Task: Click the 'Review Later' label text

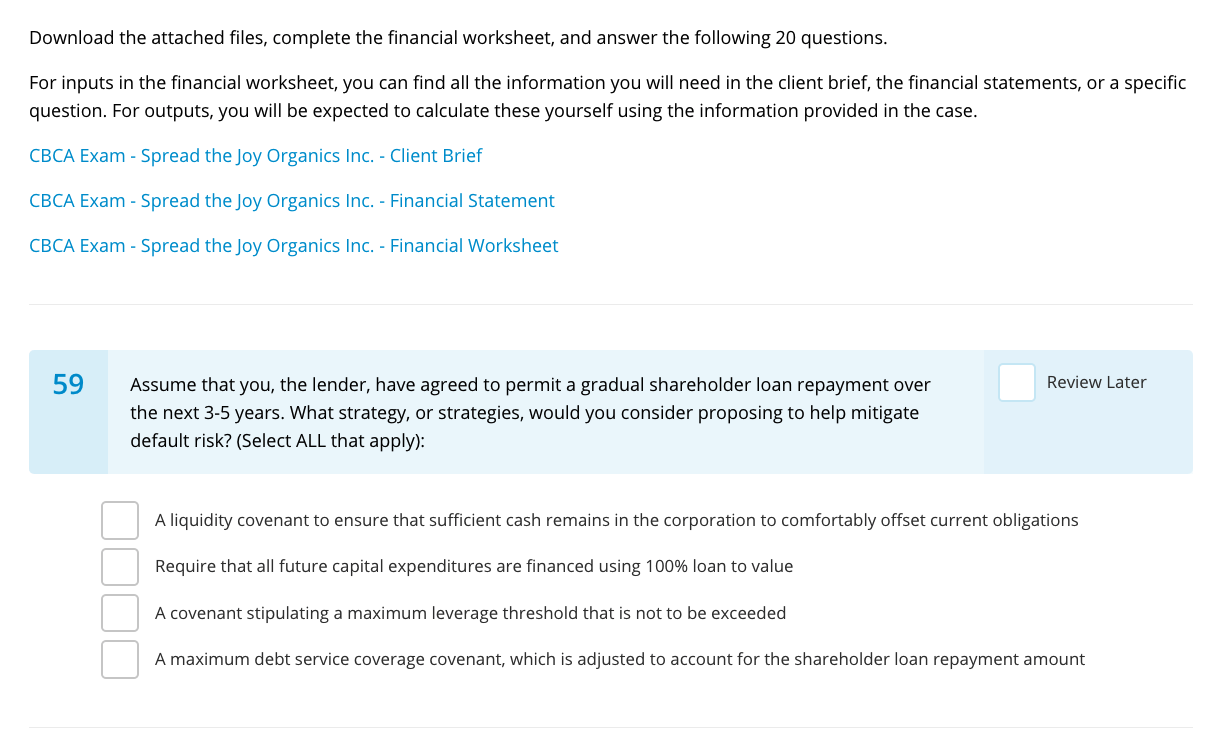Action: tap(1096, 383)
